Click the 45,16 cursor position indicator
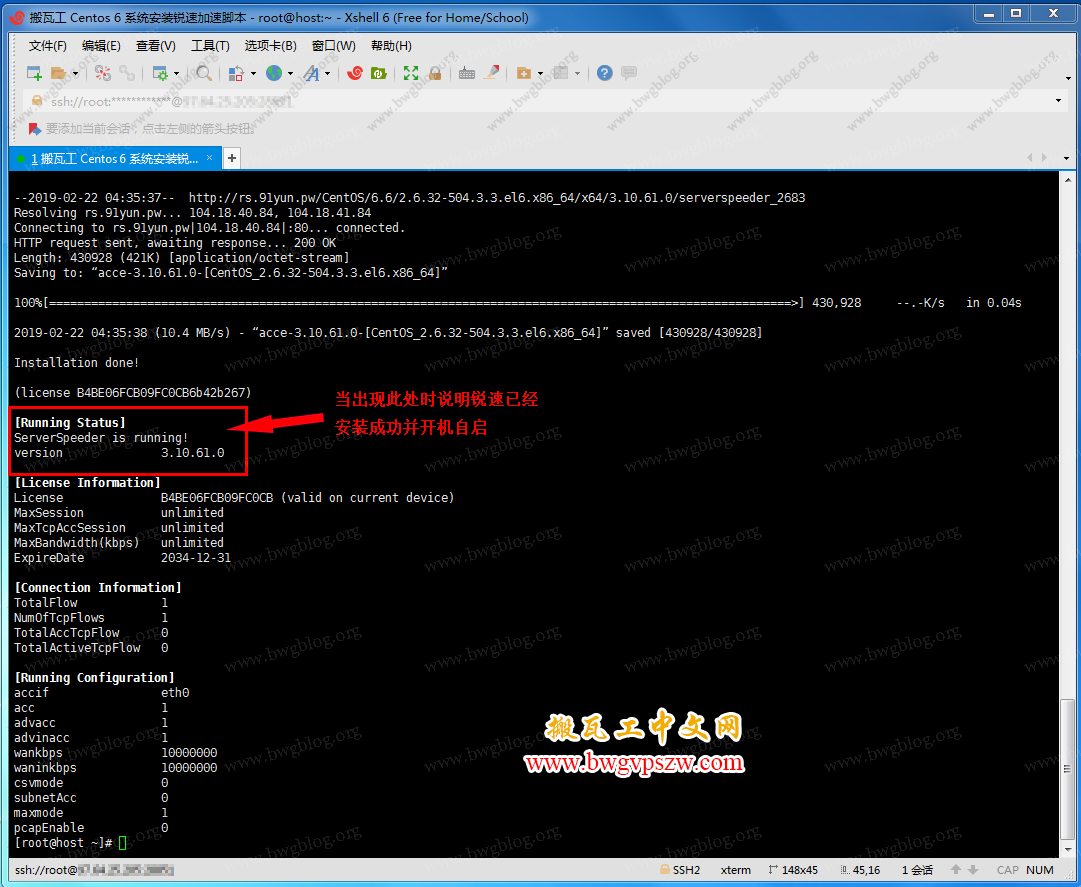The height and width of the screenshot is (887, 1081). [x=860, y=870]
